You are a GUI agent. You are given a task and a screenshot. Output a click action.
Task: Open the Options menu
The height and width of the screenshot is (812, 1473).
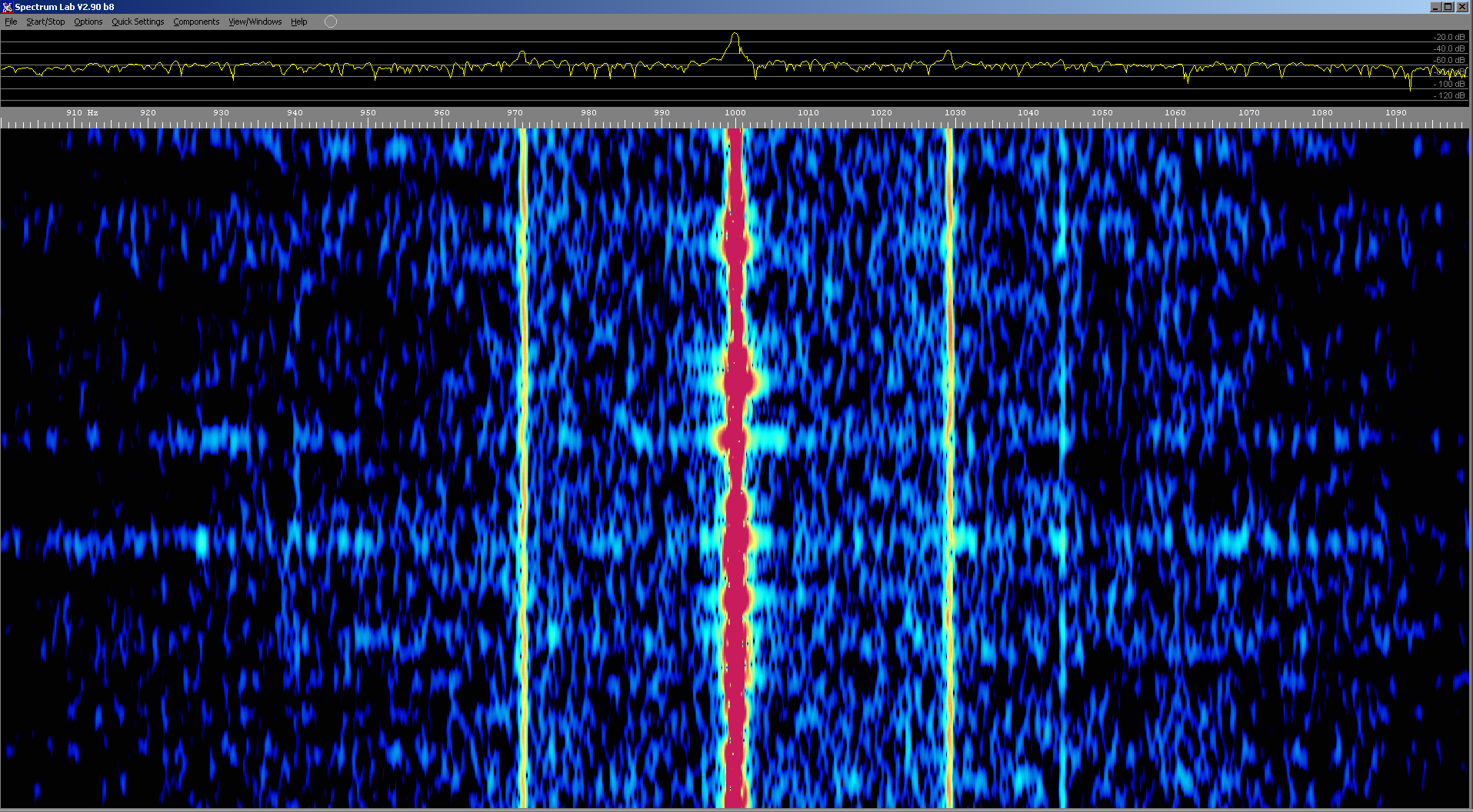(x=88, y=22)
